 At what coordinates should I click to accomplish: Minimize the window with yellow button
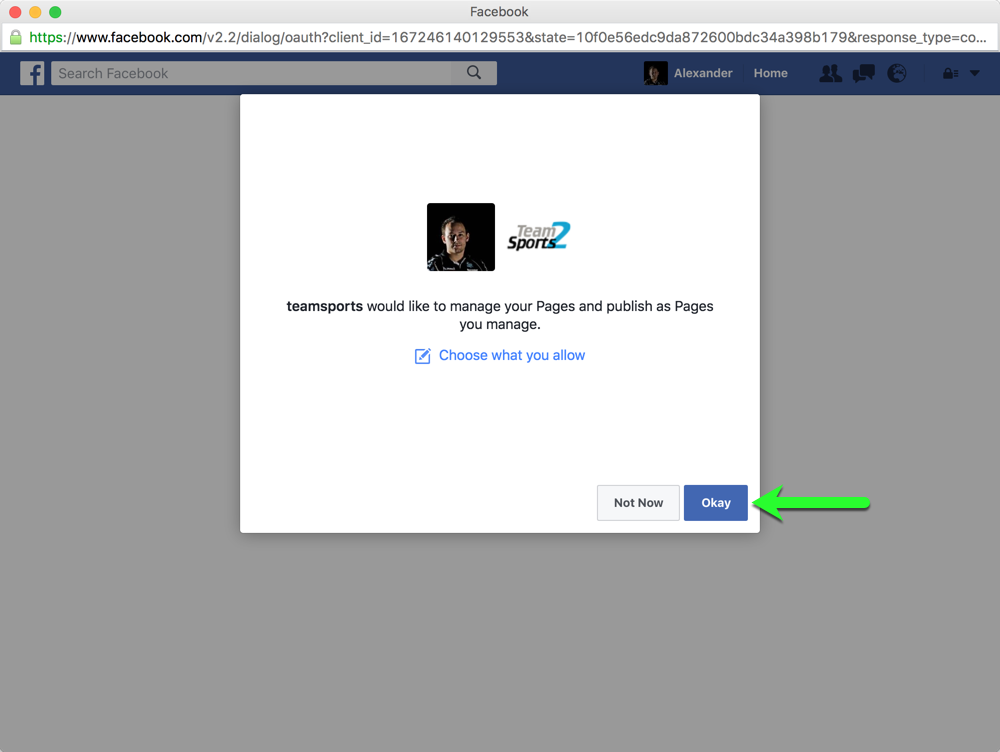[35, 12]
